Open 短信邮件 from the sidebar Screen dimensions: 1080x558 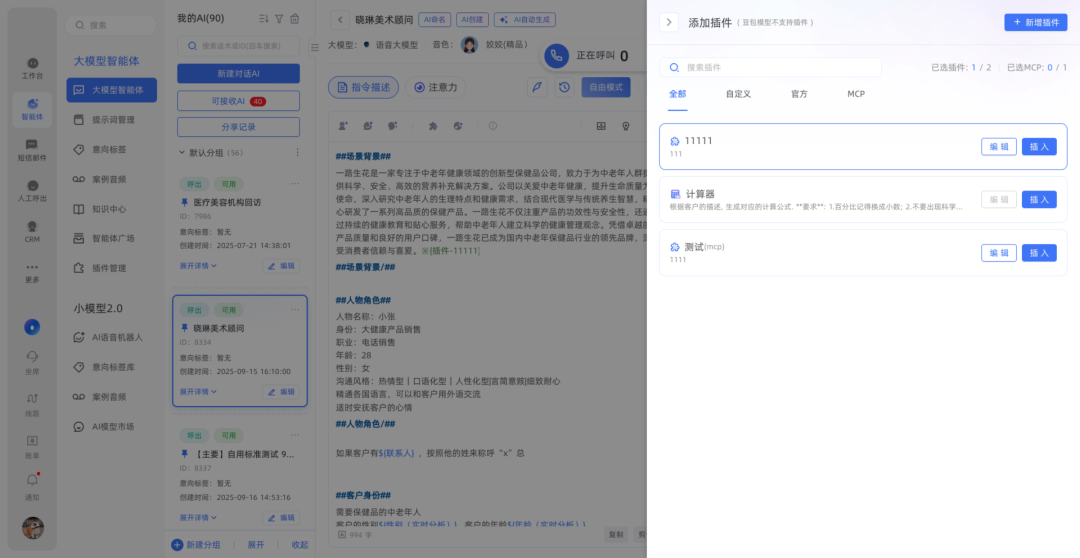click(x=32, y=150)
